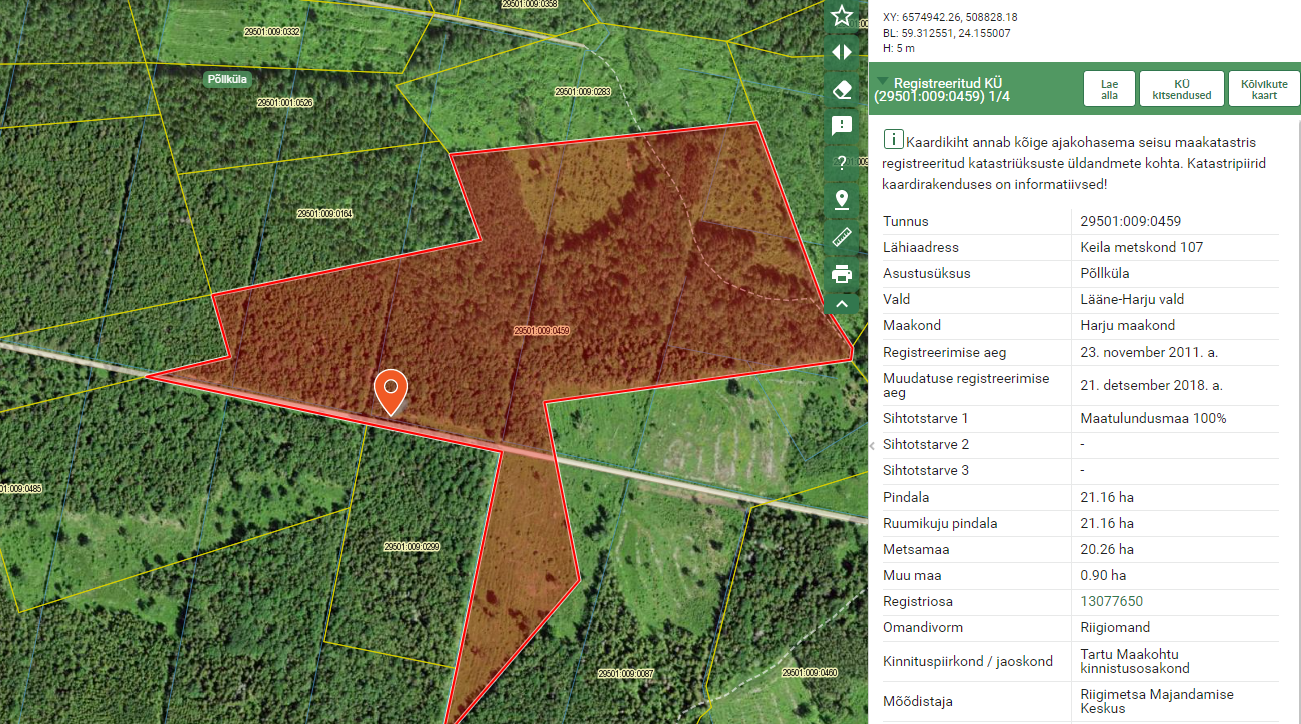This screenshot has width=1301, height=724.
Task: Open the feedback speech bubble tool
Action: 842,126
